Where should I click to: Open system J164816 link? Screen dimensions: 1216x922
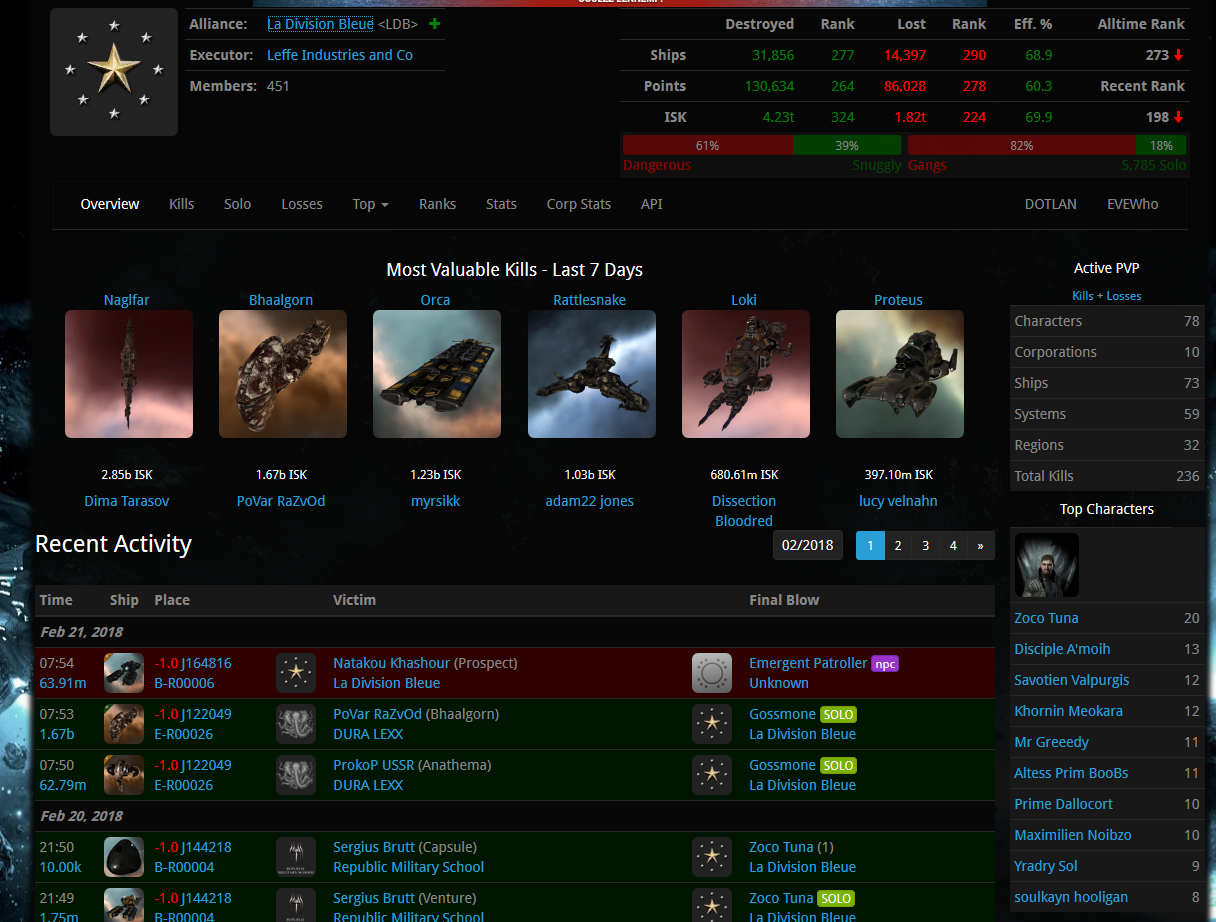(x=206, y=663)
